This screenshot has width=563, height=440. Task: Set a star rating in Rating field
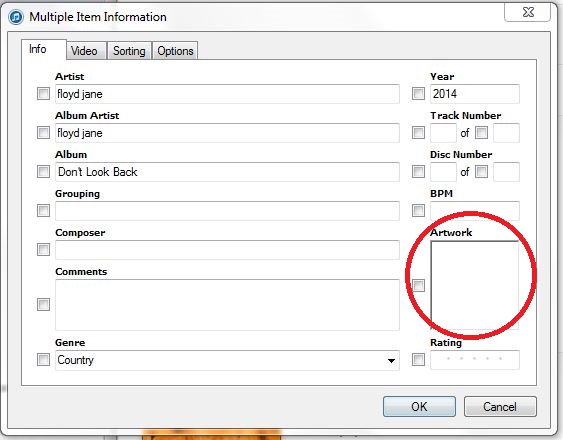tap(475, 360)
